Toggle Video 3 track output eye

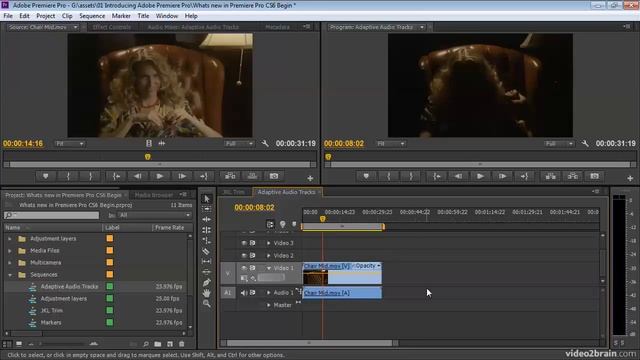[x=244, y=243]
